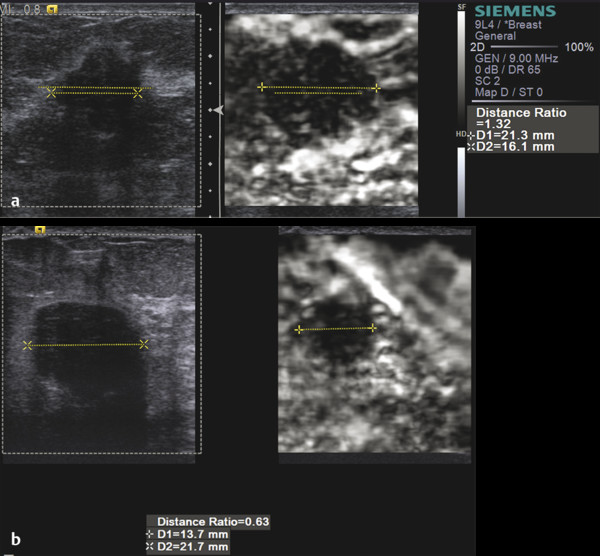This screenshot has height=556, width=600.
Task: Select D1=13.7 mm measurement entry
Action: [x=190, y=535]
